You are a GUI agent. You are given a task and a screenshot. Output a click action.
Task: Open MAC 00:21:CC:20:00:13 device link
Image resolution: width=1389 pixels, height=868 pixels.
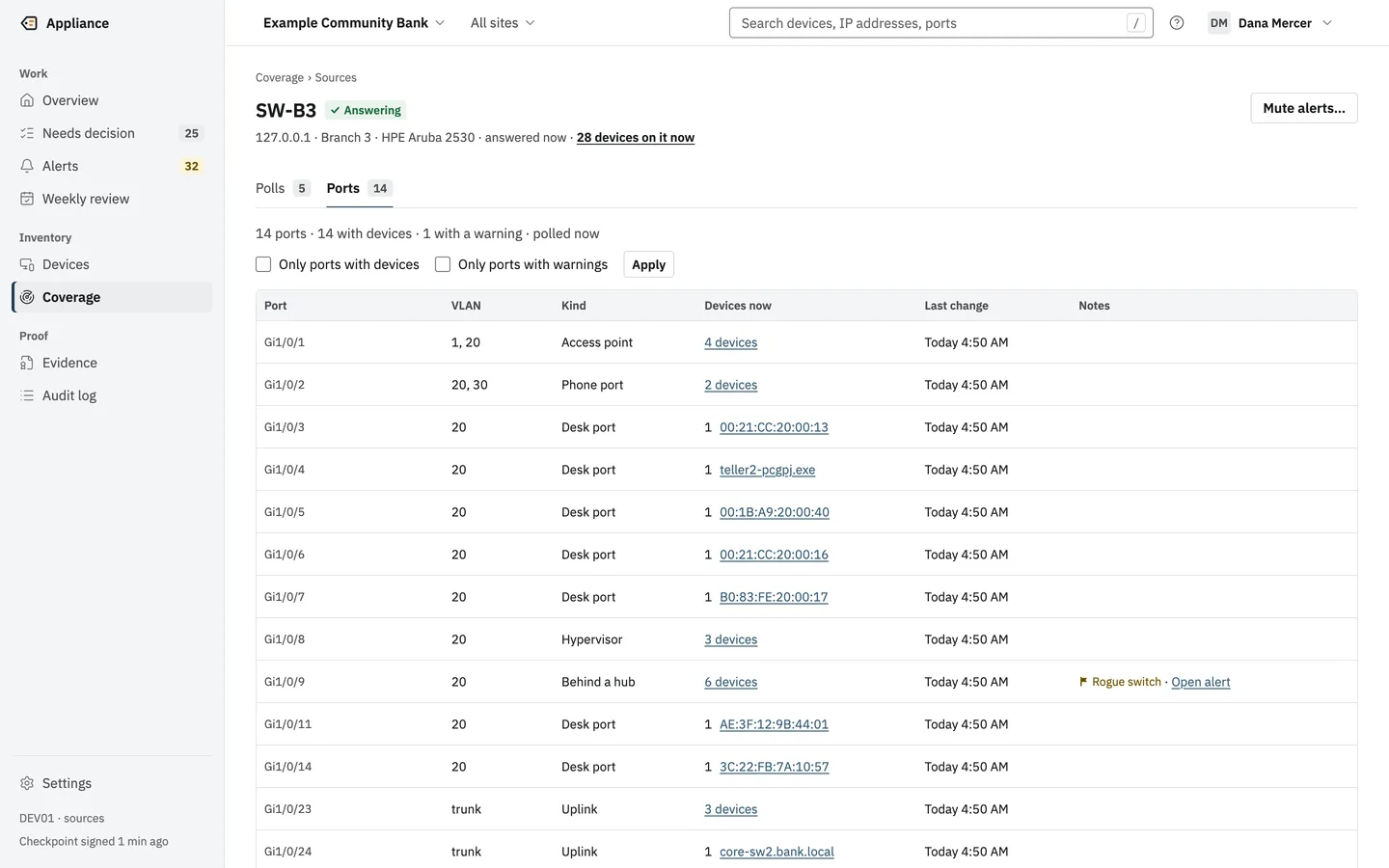[x=774, y=427]
